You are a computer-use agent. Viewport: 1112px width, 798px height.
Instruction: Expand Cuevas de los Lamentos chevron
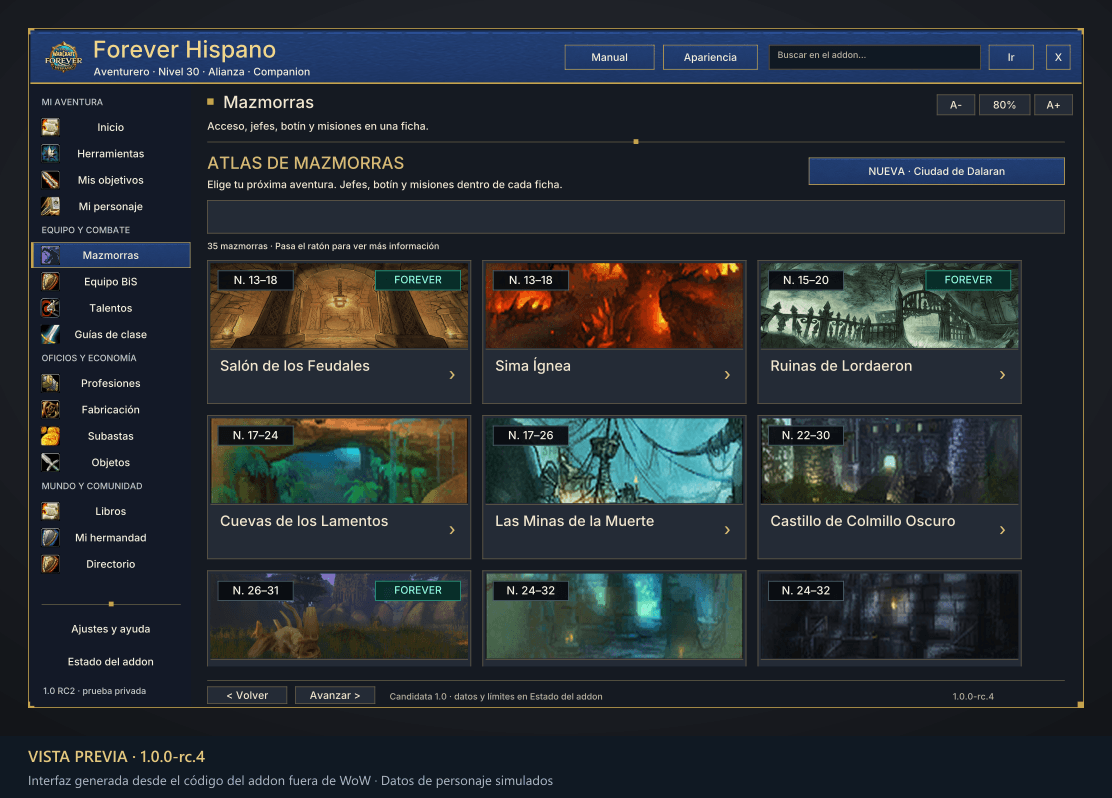point(452,531)
